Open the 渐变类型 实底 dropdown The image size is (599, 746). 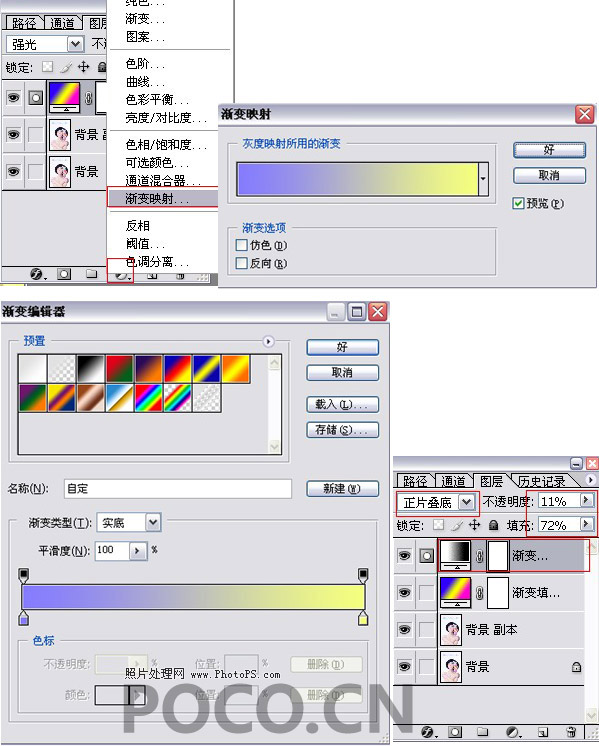[x=153, y=523]
